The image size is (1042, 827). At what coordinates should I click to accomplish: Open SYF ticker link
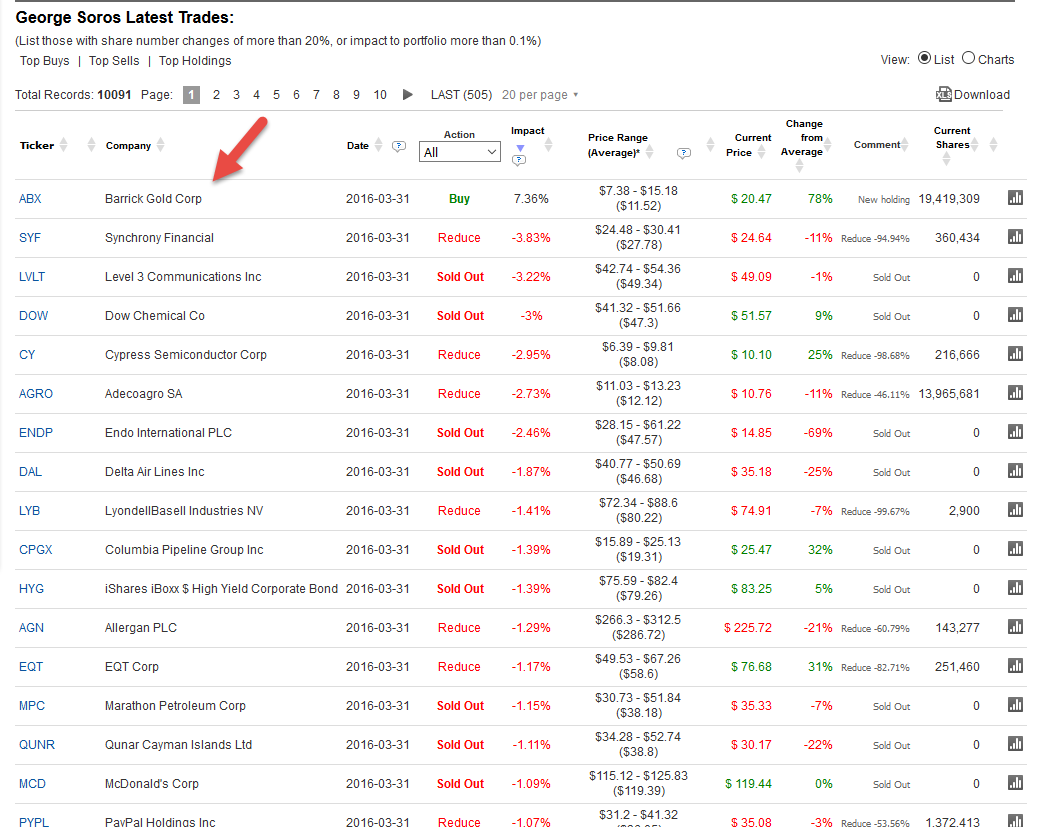[x=29, y=237]
